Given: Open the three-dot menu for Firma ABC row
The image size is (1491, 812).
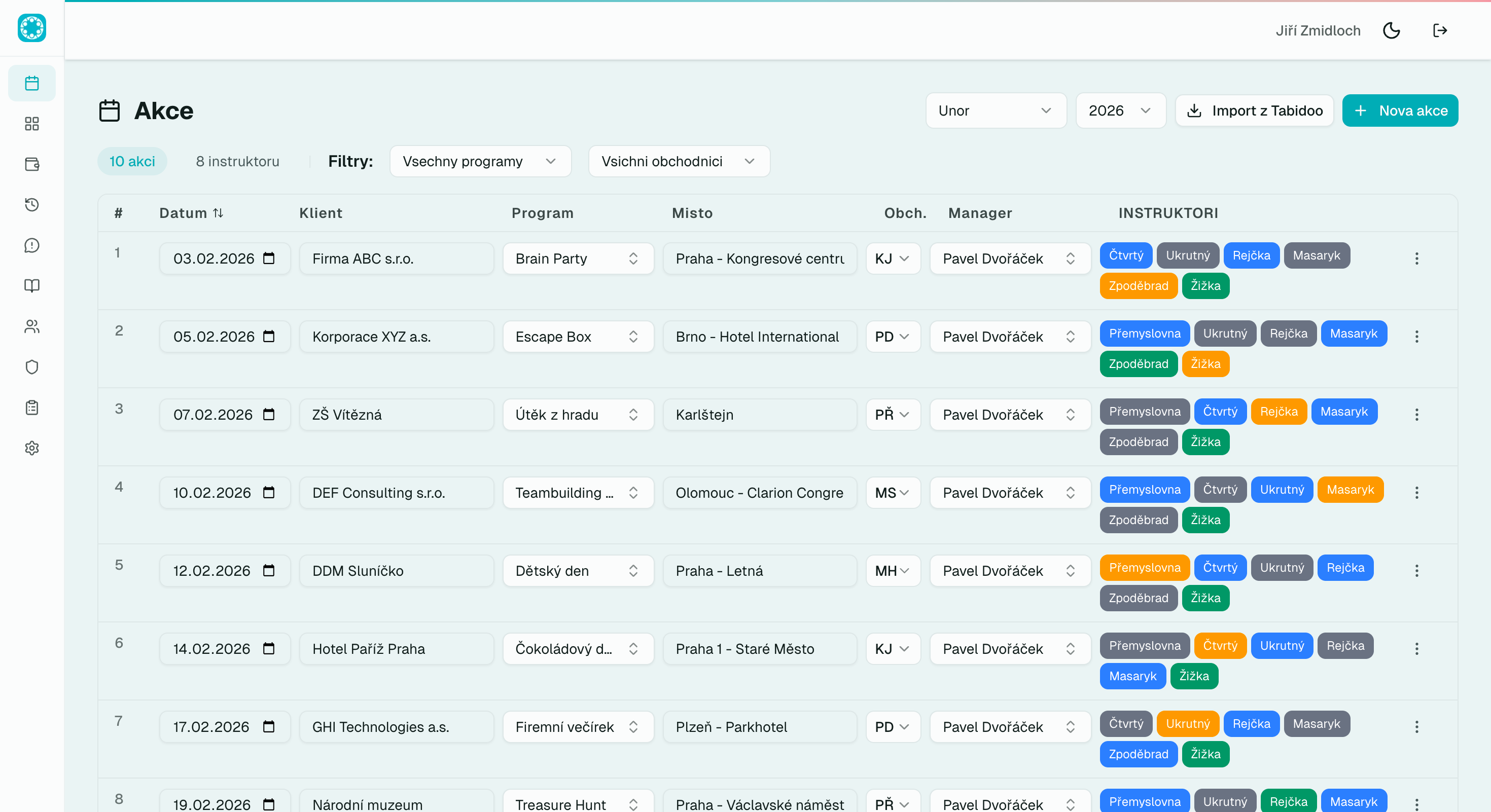Looking at the screenshot, I should point(1417,259).
